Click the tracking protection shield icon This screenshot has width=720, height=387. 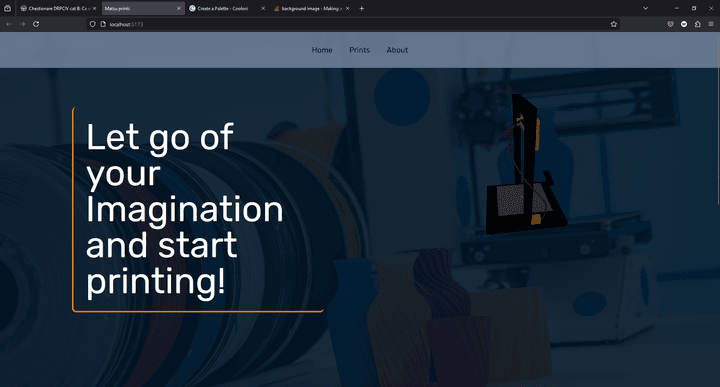coord(92,24)
